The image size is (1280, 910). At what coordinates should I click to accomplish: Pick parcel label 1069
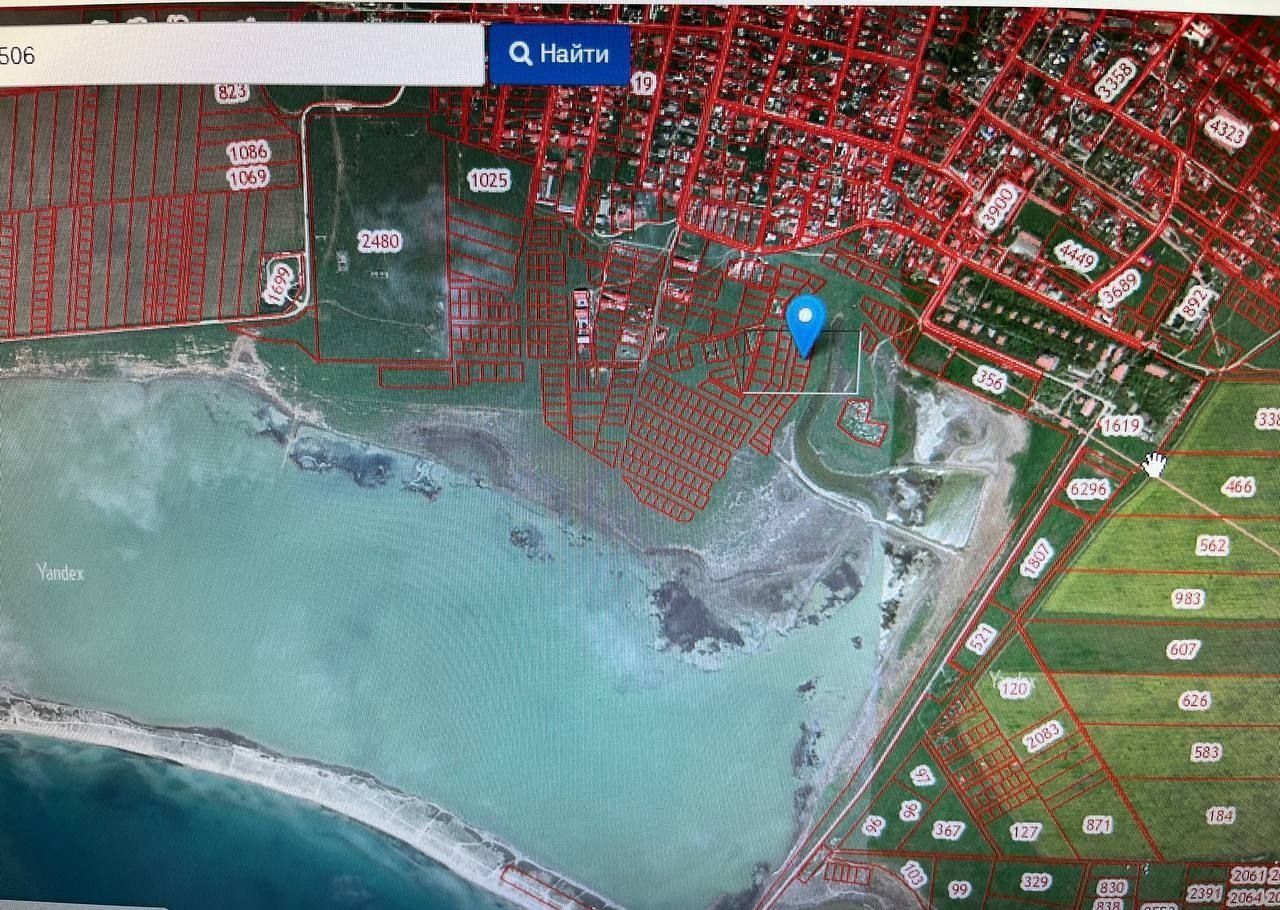click(247, 178)
